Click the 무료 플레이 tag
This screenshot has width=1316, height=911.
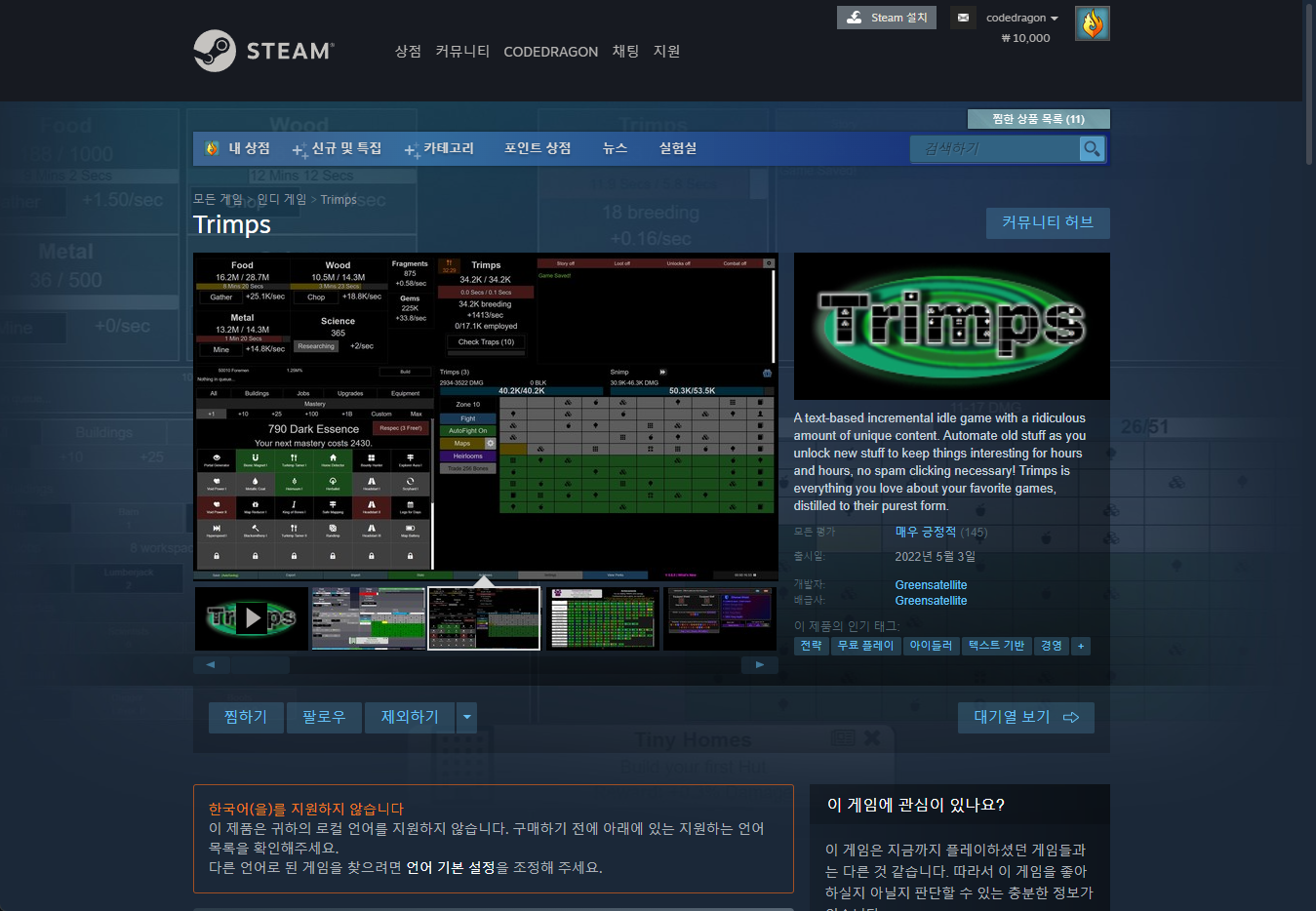865,646
